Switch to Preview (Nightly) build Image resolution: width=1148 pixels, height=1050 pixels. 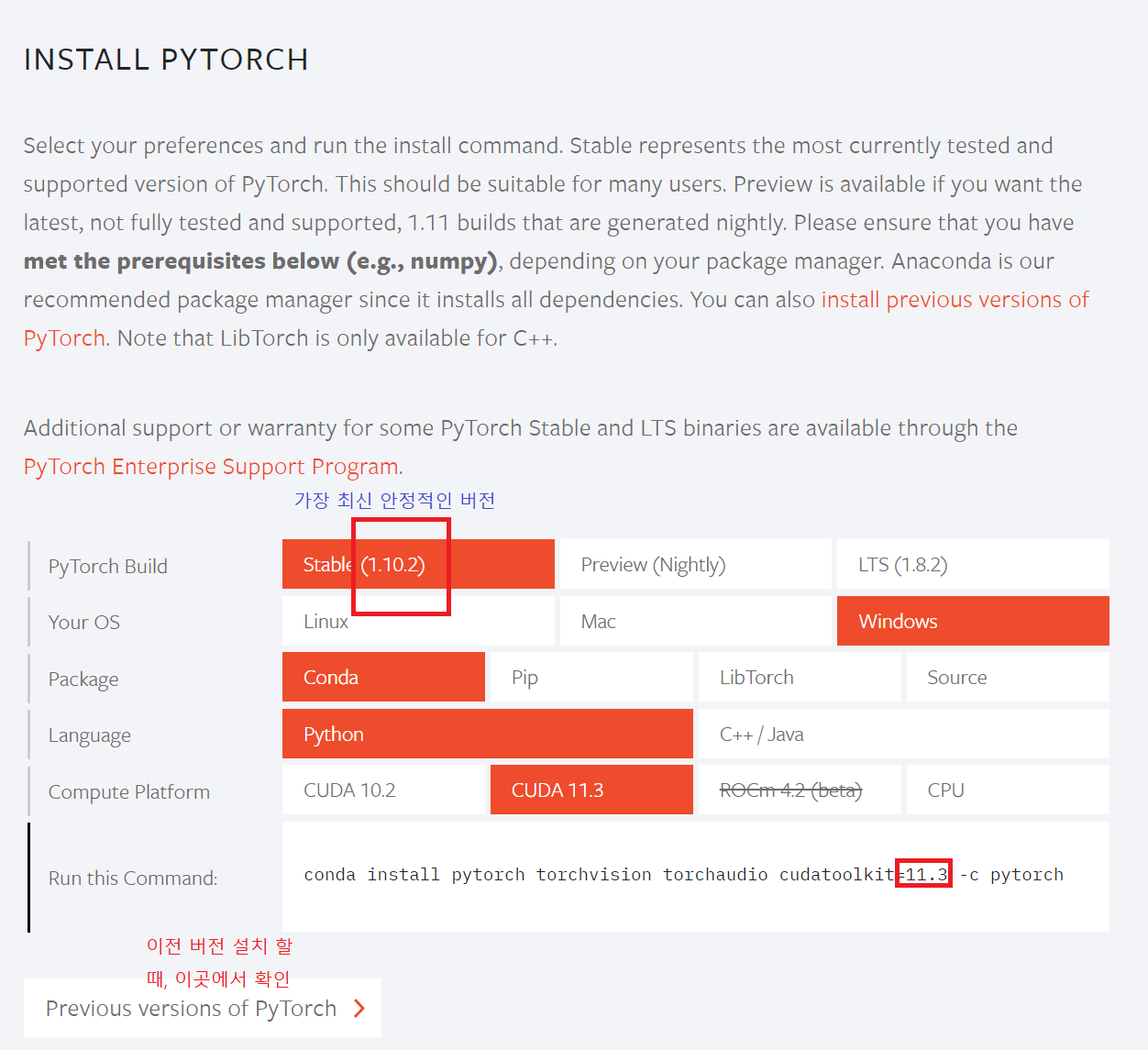[x=695, y=564]
